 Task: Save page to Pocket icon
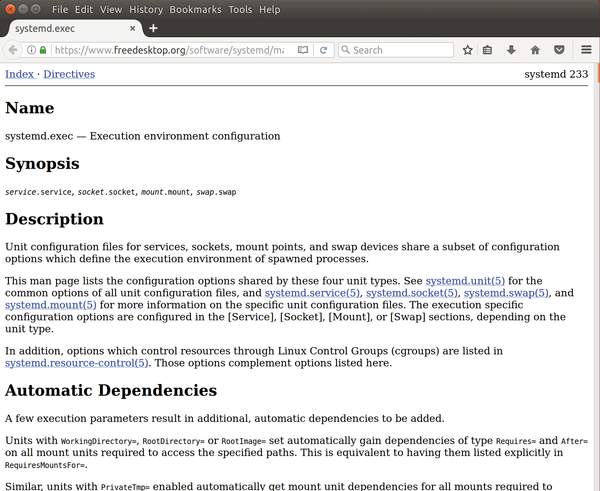tap(559, 50)
